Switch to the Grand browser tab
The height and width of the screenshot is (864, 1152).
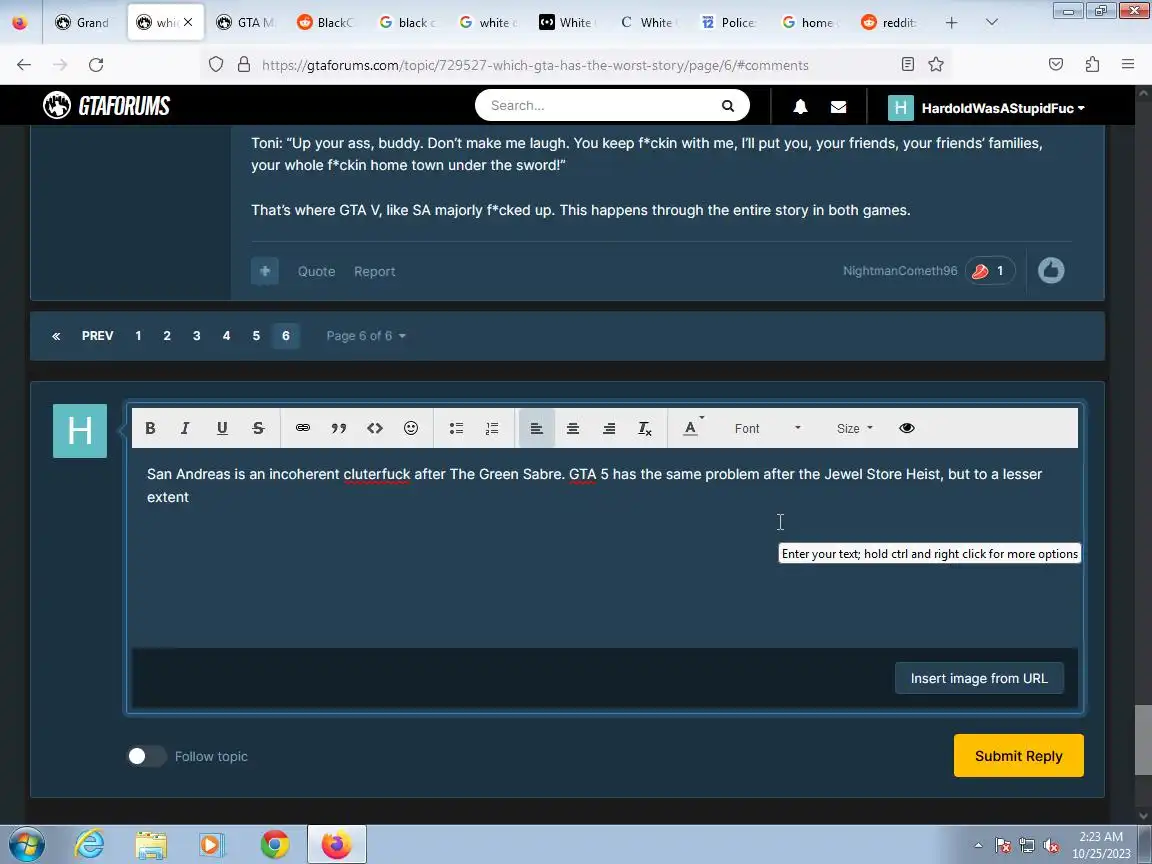82,22
